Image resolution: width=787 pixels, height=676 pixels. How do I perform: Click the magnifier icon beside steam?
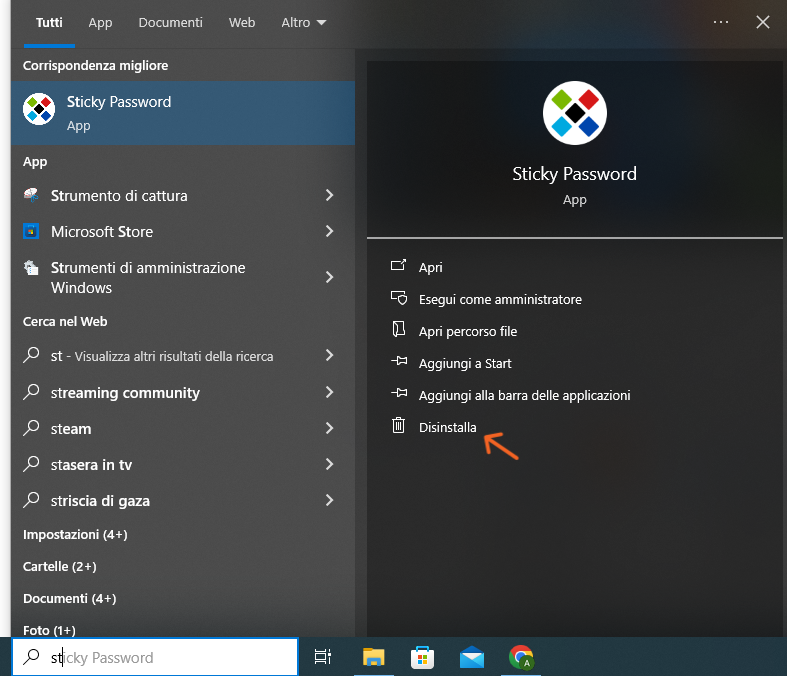pos(31,428)
